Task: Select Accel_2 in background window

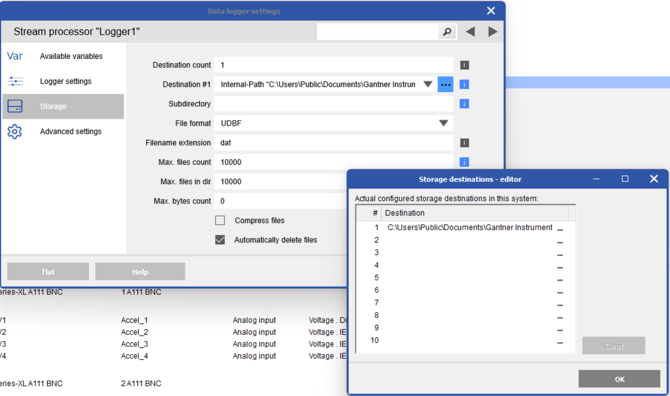Action: point(134,332)
